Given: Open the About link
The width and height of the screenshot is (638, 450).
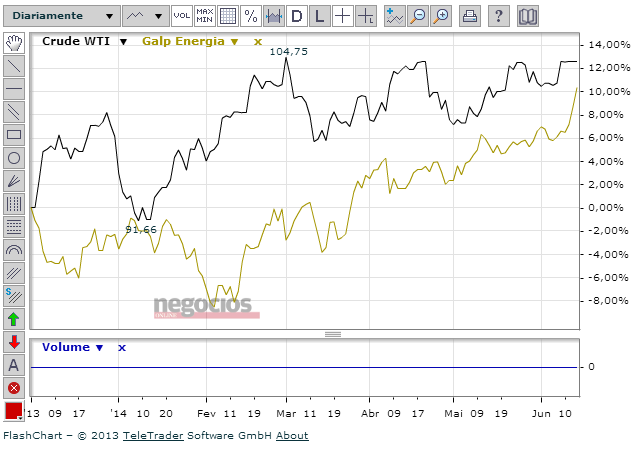Looking at the screenshot, I should tap(292, 435).
